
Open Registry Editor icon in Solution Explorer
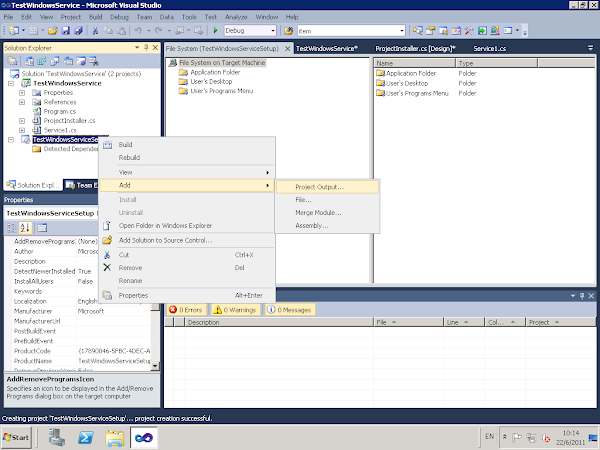(x=42, y=61)
